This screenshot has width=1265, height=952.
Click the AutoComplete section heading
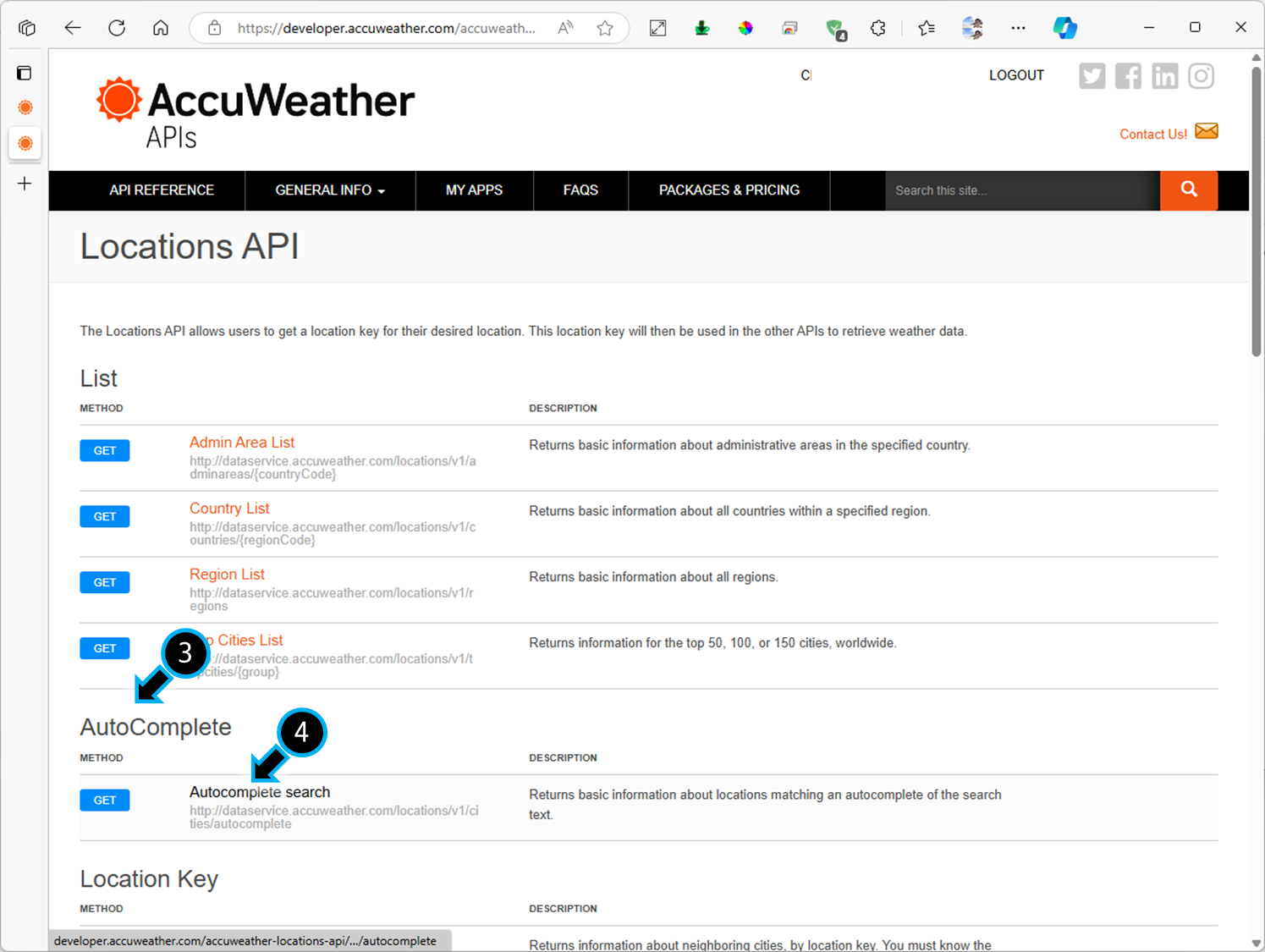156,727
